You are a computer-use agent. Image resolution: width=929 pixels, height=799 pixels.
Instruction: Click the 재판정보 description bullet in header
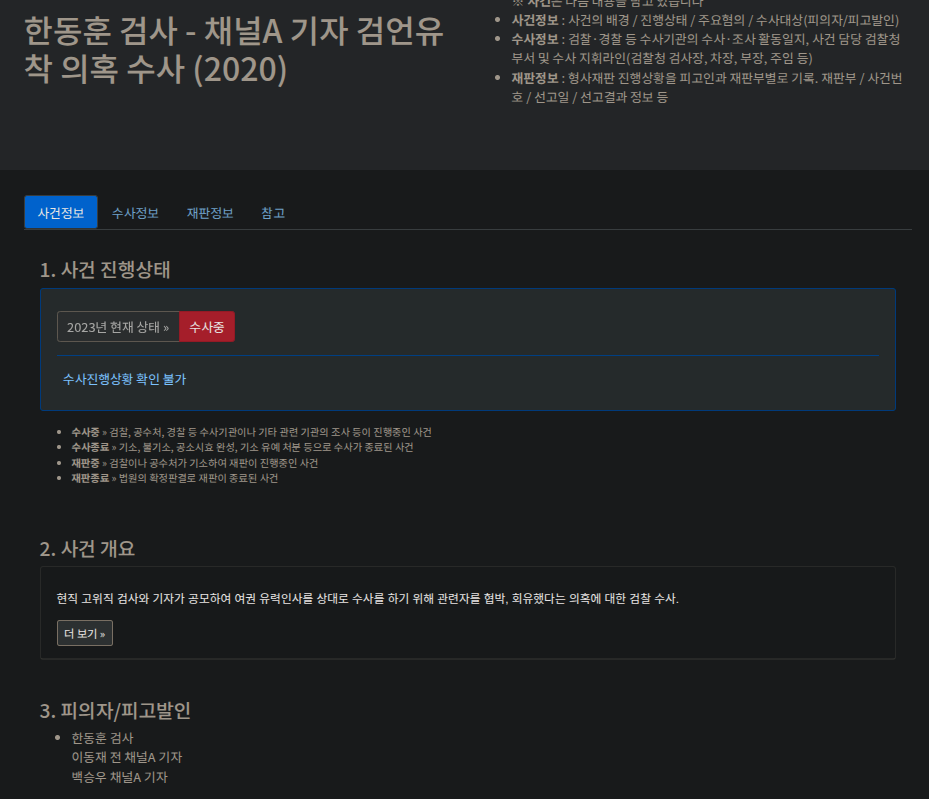(707, 88)
